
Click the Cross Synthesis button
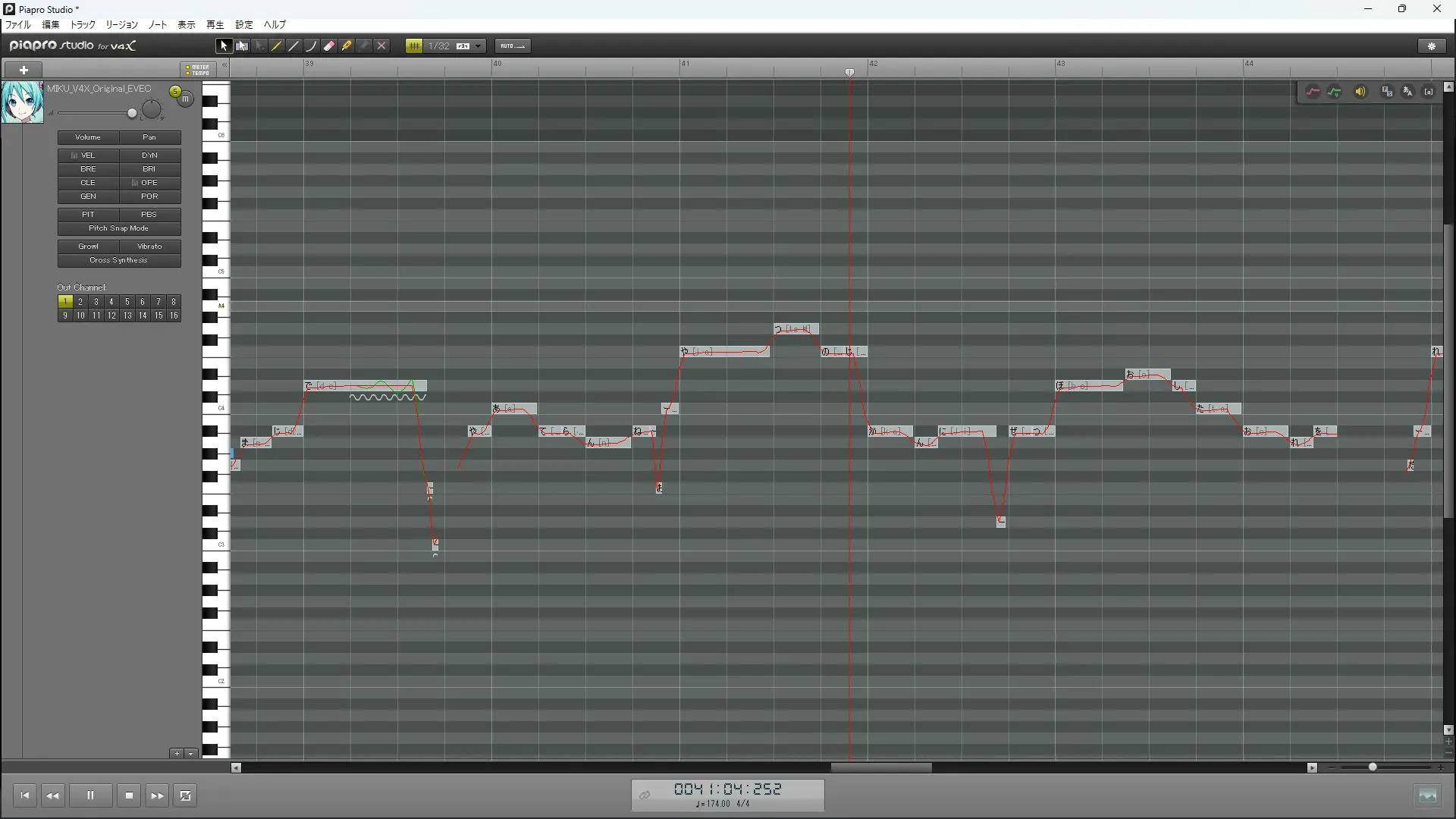point(119,260)
